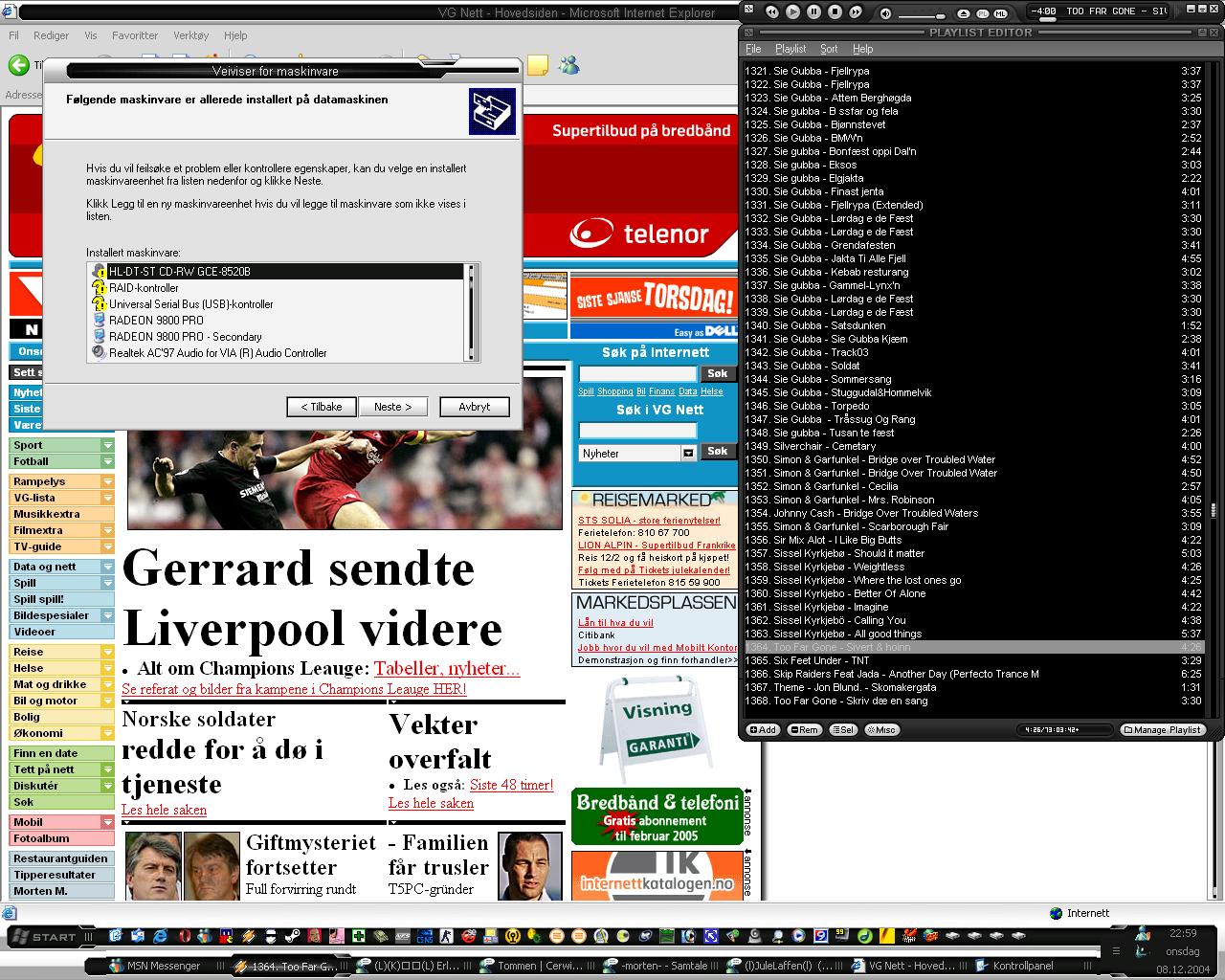1225x980 pixels.
Task: Open the Fil menu in Internet Explorer
Action: pos(14,35)
